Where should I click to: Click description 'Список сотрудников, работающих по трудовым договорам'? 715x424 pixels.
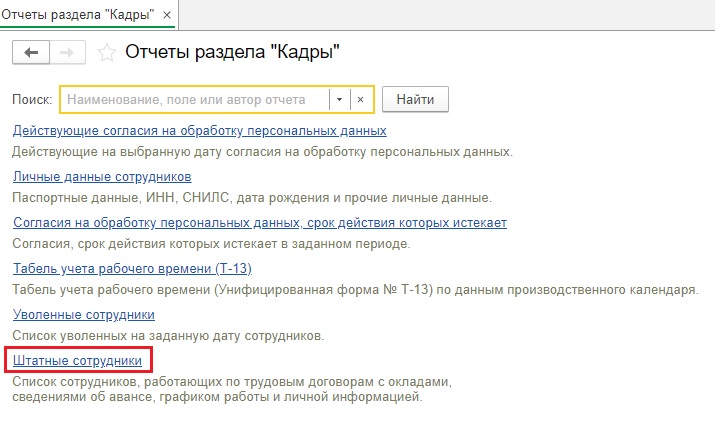(232, 389)
